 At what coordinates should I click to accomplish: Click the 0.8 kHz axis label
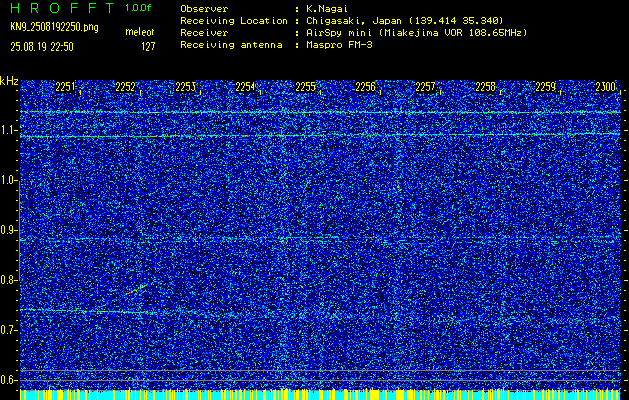tap(8, 280)
